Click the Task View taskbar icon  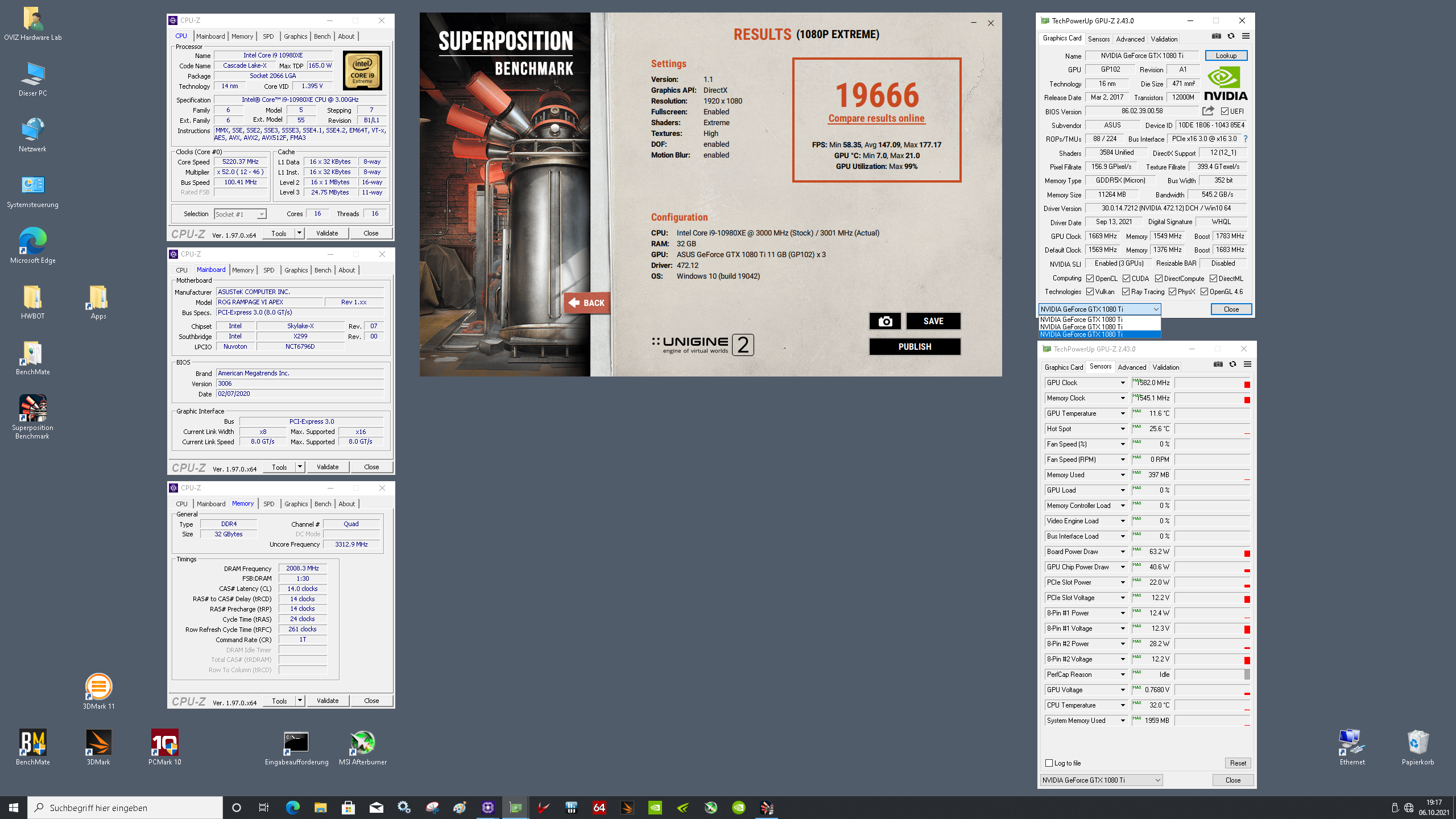(264, 808)
